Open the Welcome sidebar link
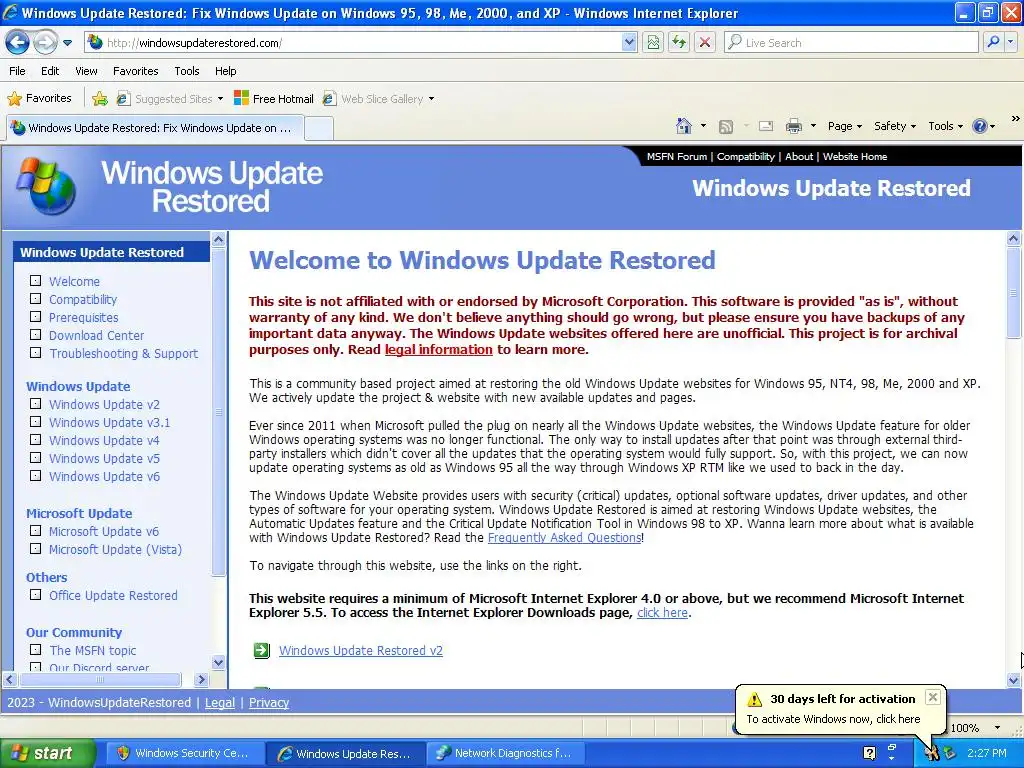This screenshot has height=768, width=1024. pyautogui.click(x=74, y=281)
